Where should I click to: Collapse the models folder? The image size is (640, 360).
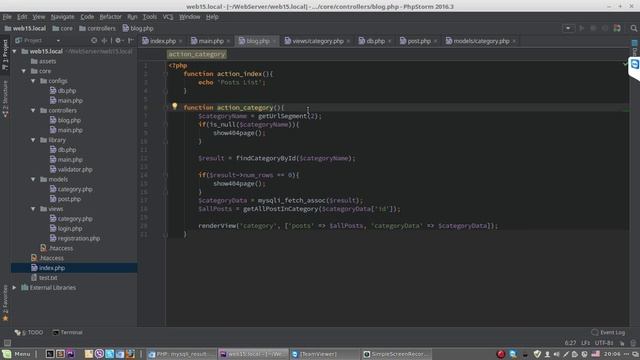33,179
